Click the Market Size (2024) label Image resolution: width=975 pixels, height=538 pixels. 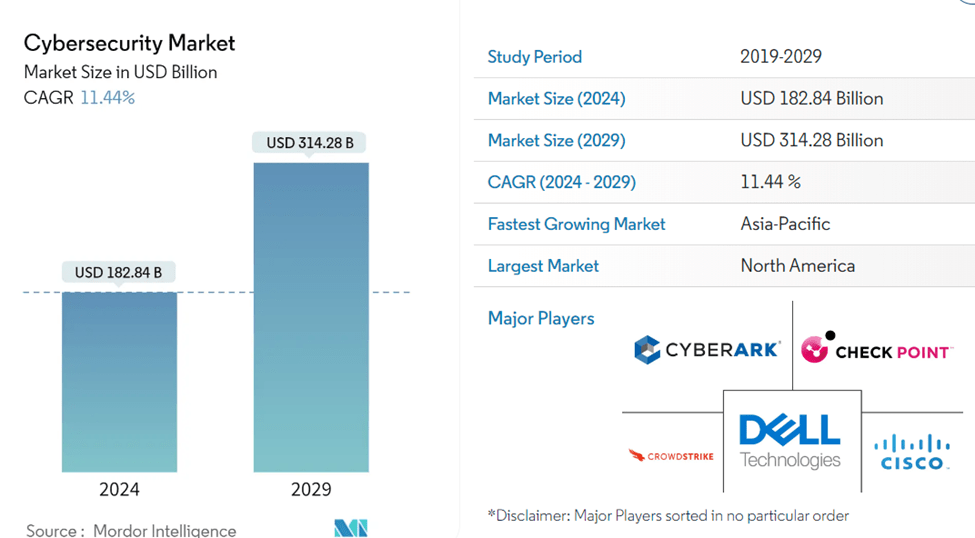(556, 99)
